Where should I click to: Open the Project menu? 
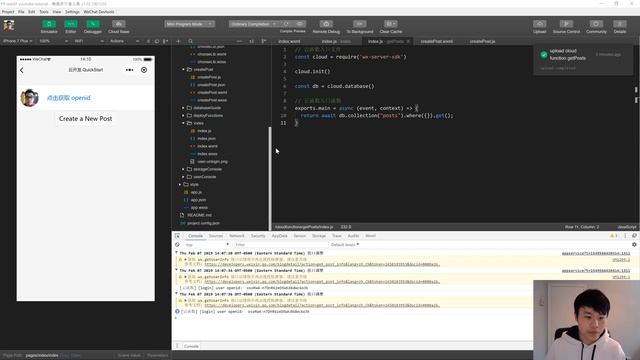tap(8, 12)
